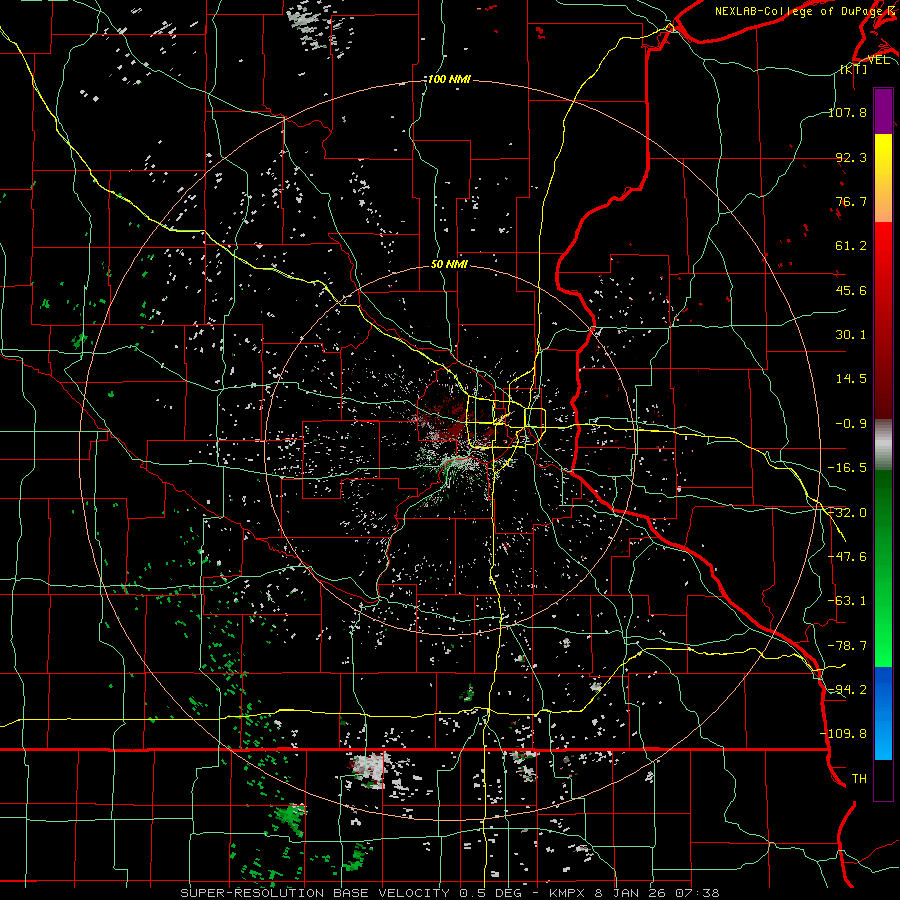Select the -16.5 velocity scale value
The height and width of the screenshot is (900, 900).
tap(847, 468)
